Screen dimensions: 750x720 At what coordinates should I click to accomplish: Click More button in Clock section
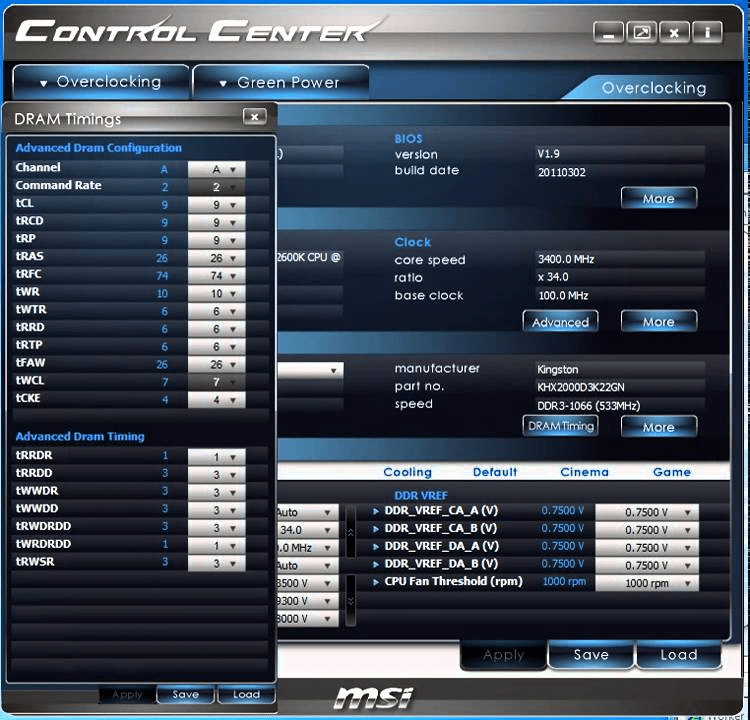click(x=659, y=321)
